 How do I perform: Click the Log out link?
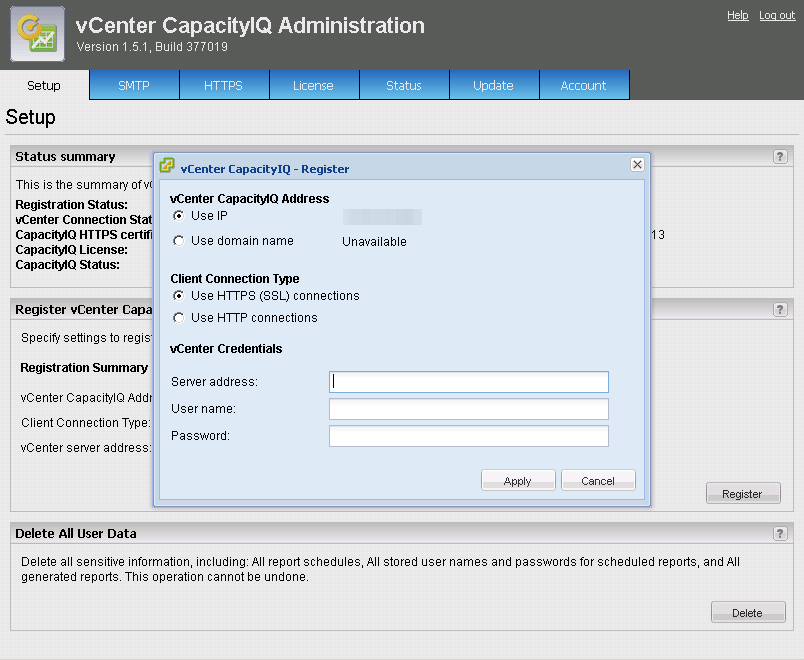(x=777, y=15)
